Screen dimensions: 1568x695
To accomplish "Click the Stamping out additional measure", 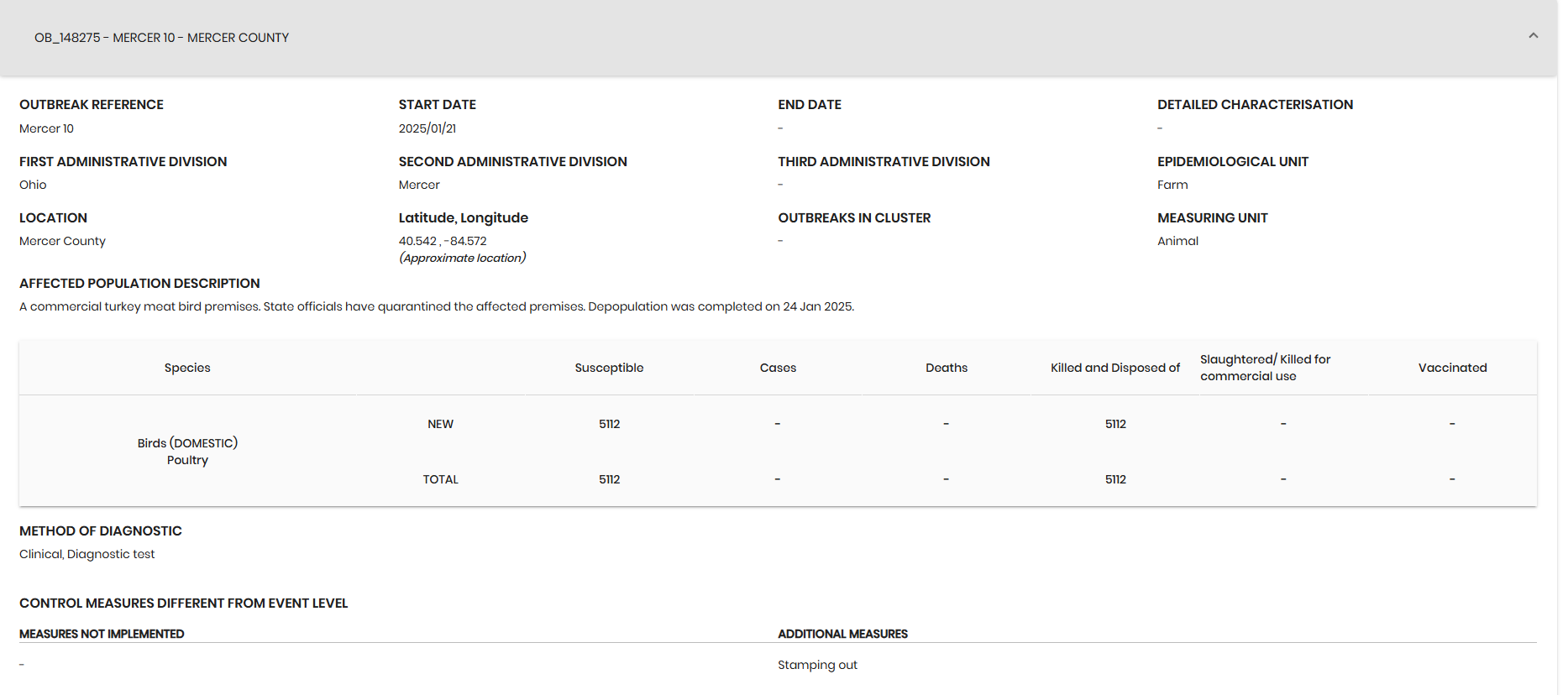I will (x=817, y=665).
